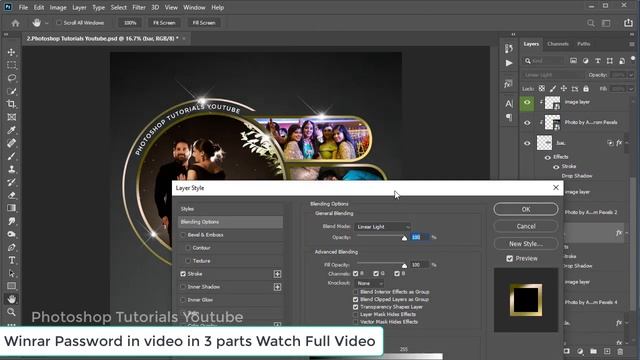Image resolution: width=640 pixels, height=360 pixels.
Task: Hide the top 'image layer' eye icon
Action: (x=527, y=102)
